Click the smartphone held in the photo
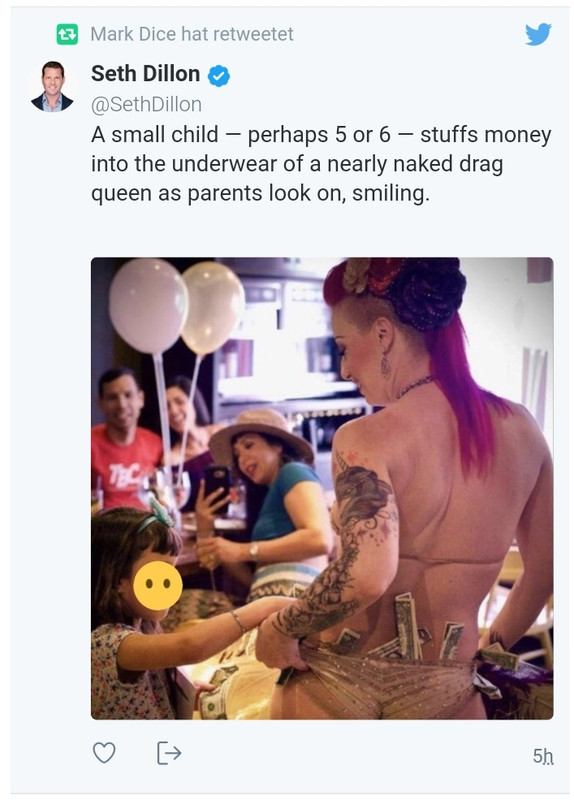 click(217, 488)
